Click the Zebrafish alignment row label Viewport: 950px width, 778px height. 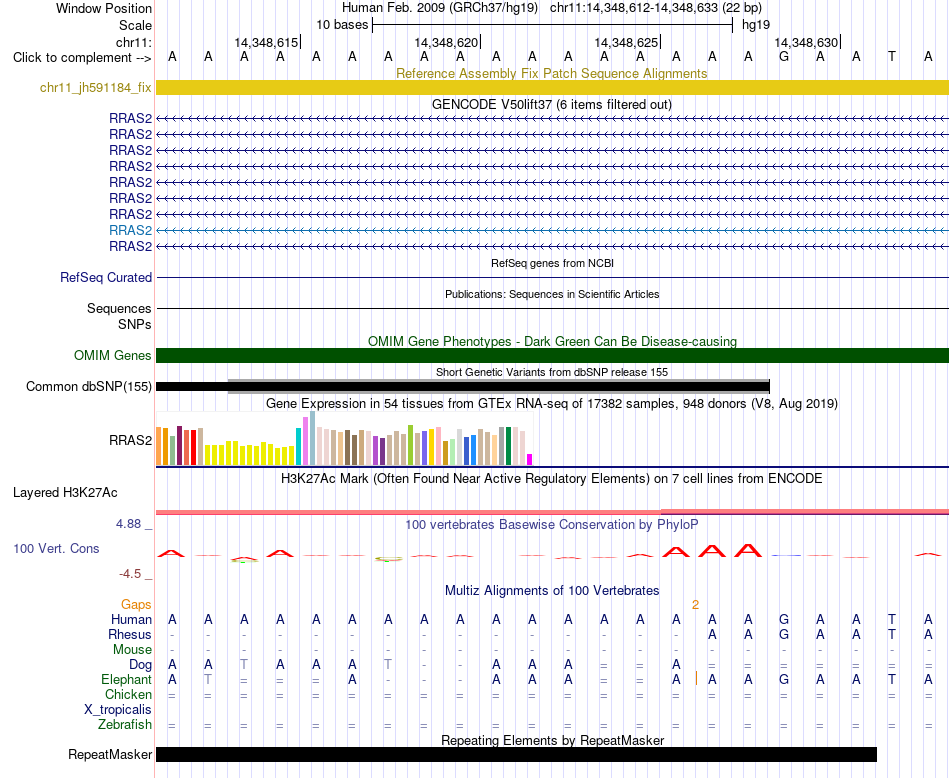point(125,724)
